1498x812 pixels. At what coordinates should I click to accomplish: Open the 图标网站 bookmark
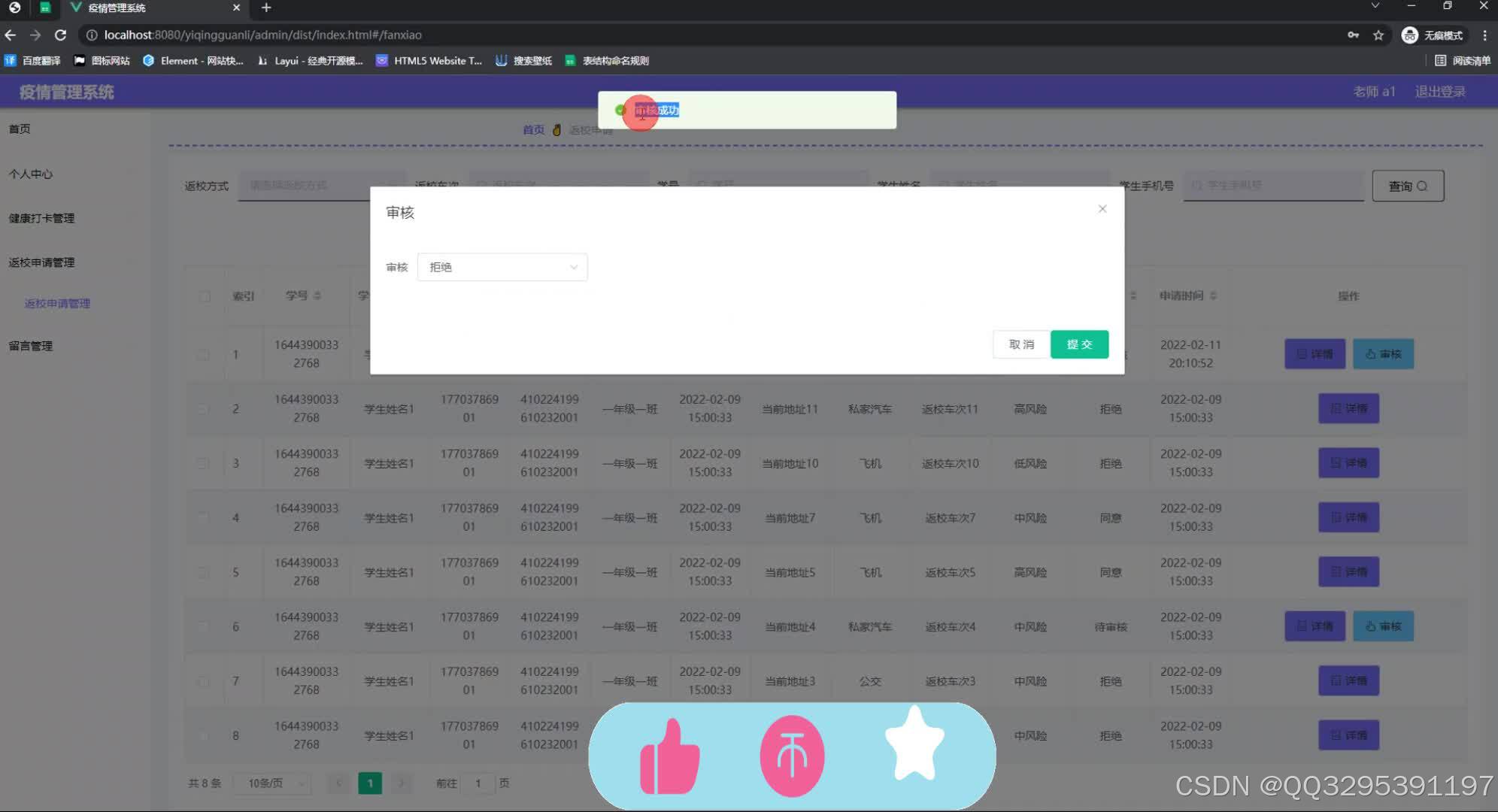tap(102, 61)
